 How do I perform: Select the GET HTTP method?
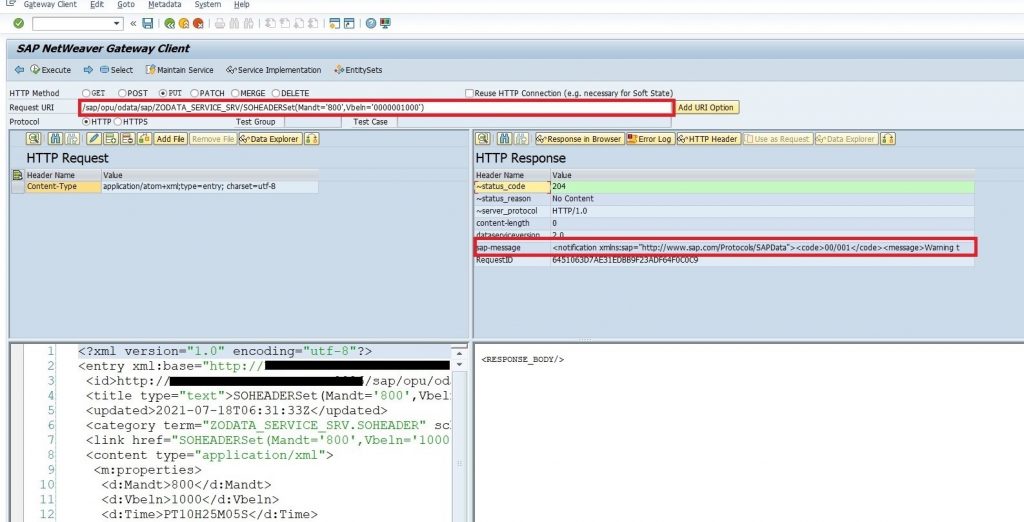(86, 93)
